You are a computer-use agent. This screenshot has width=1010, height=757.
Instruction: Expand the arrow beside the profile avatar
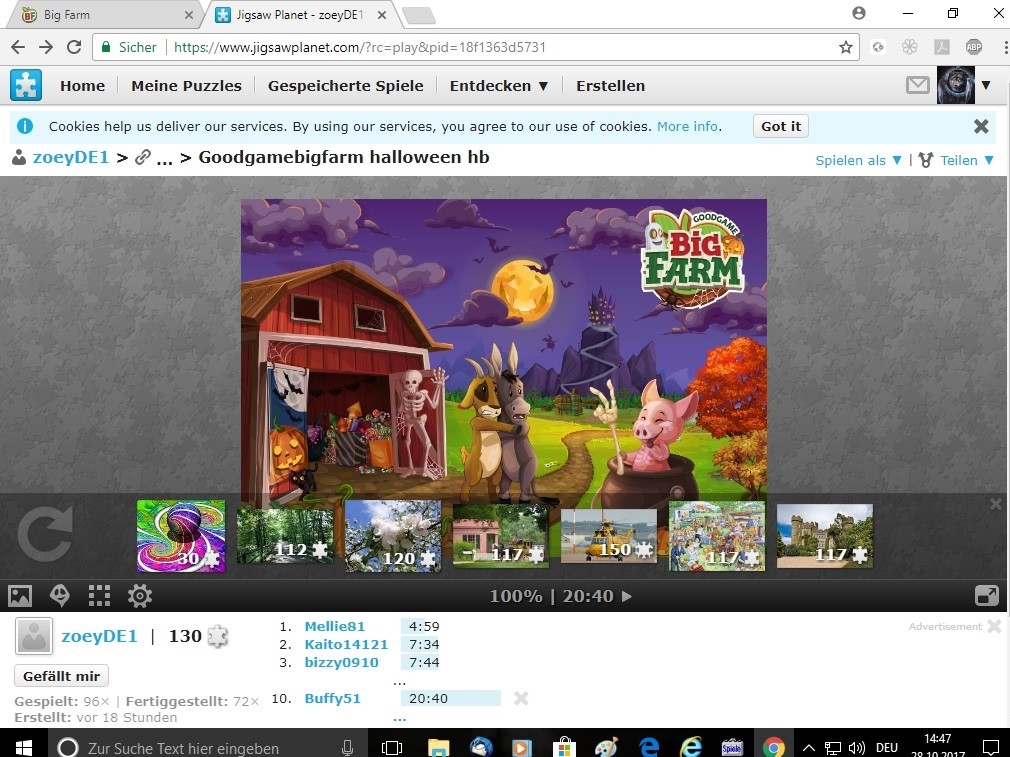[x=986, y=85]
